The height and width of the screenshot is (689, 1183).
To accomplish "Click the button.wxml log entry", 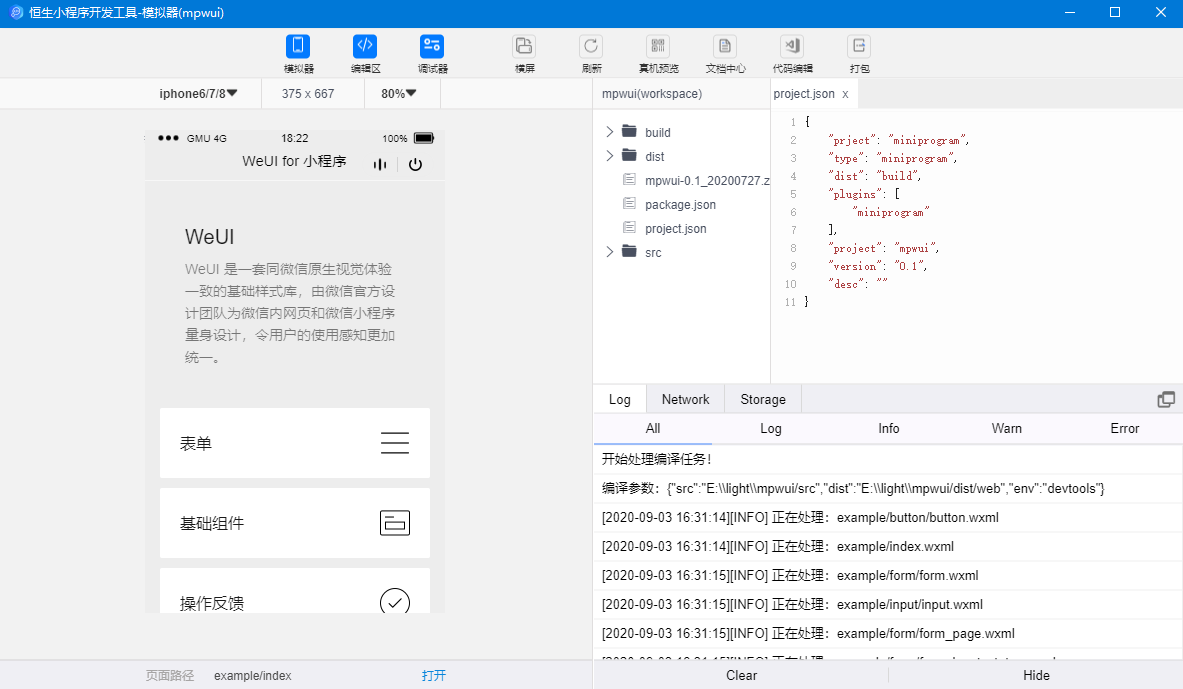I will 887,518.
